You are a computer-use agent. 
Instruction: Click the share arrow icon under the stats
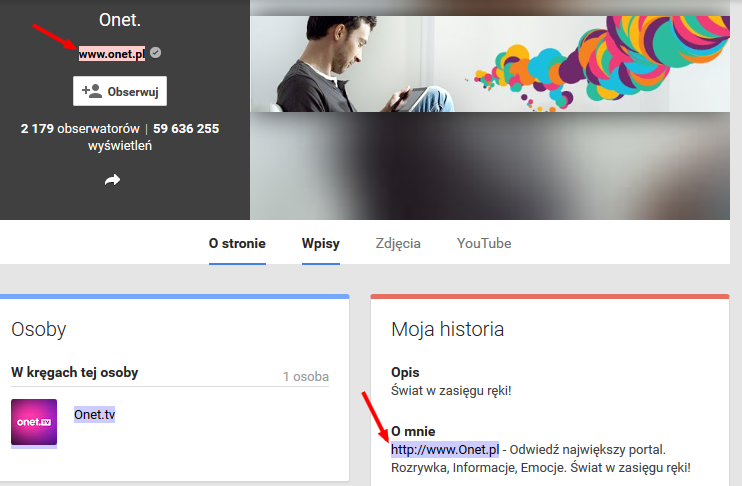tap(112, 180)
